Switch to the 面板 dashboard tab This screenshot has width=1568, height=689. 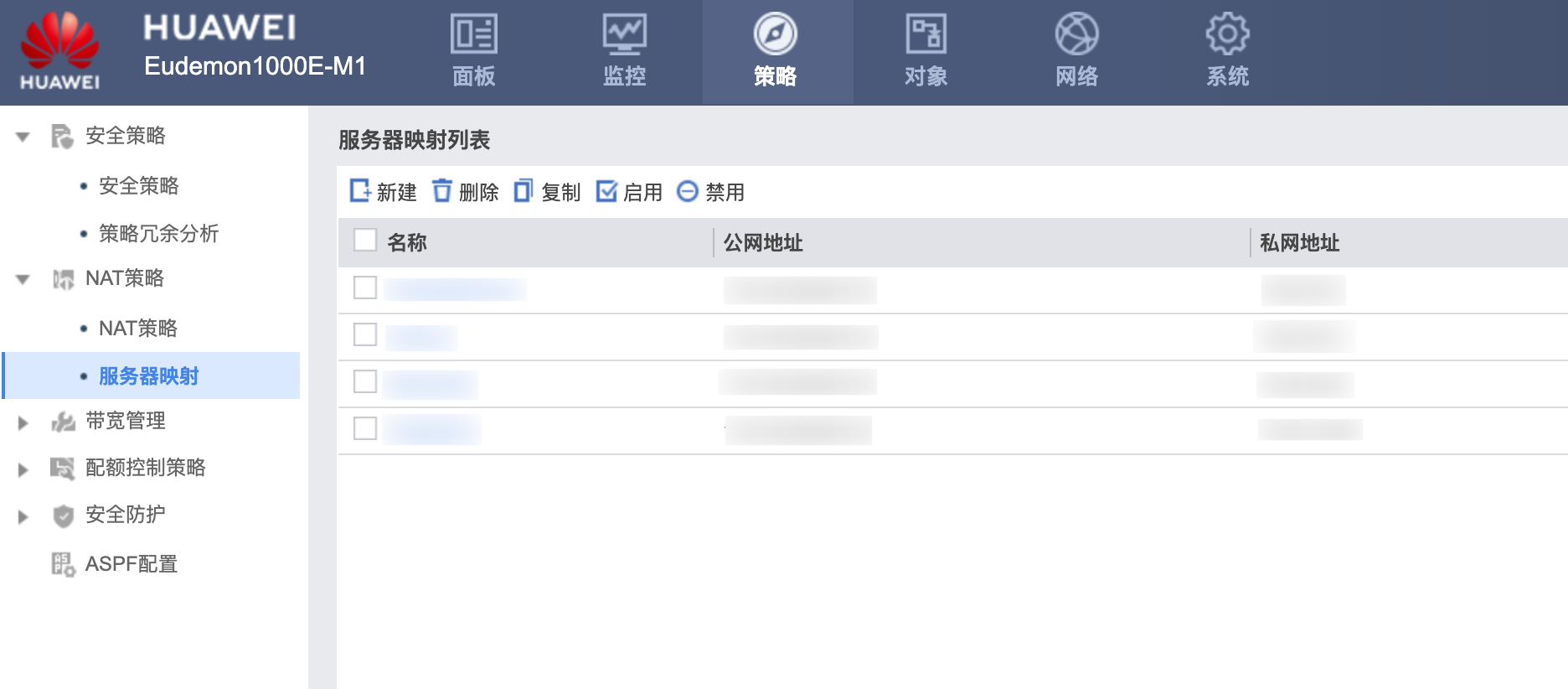(x=474, y=52)
